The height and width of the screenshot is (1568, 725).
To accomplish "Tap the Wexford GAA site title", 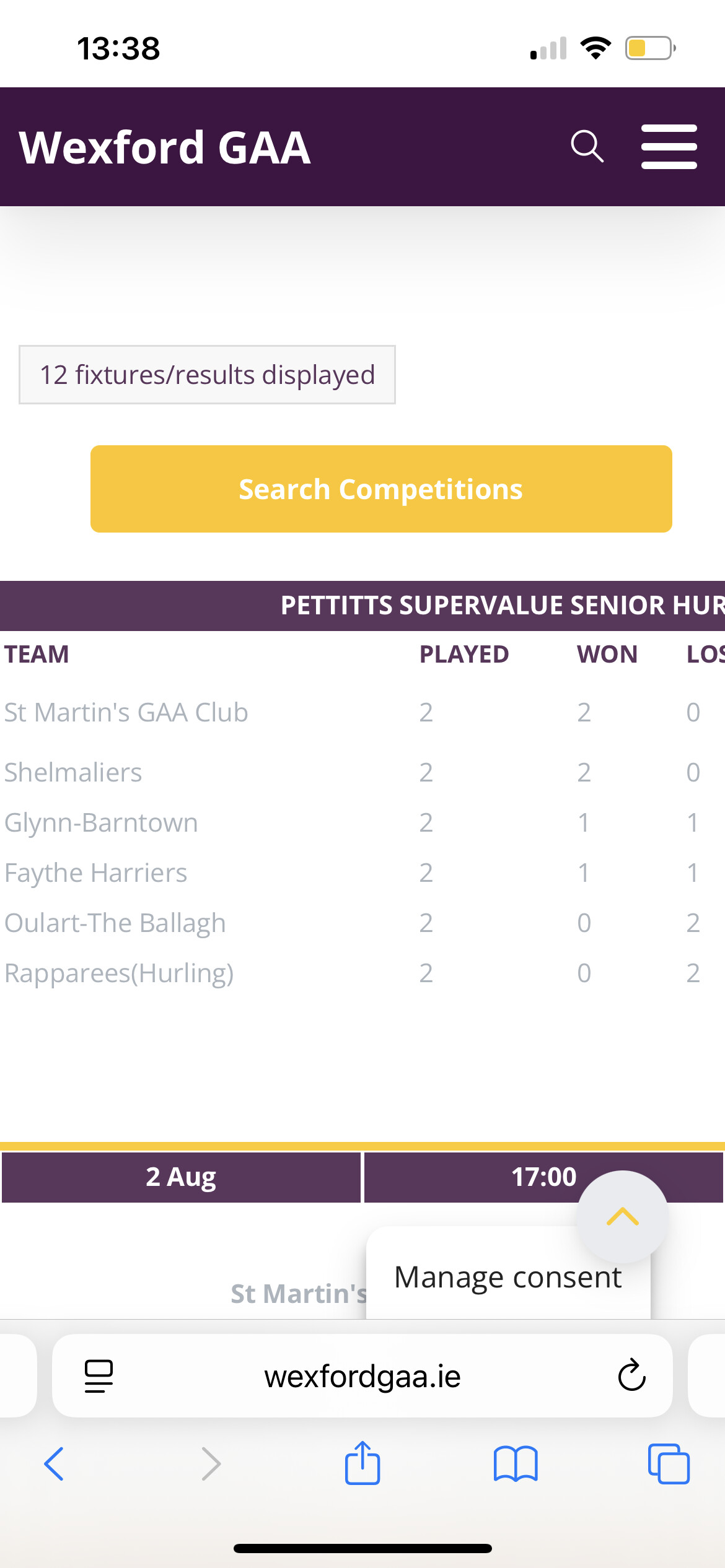I will point(165,147).
